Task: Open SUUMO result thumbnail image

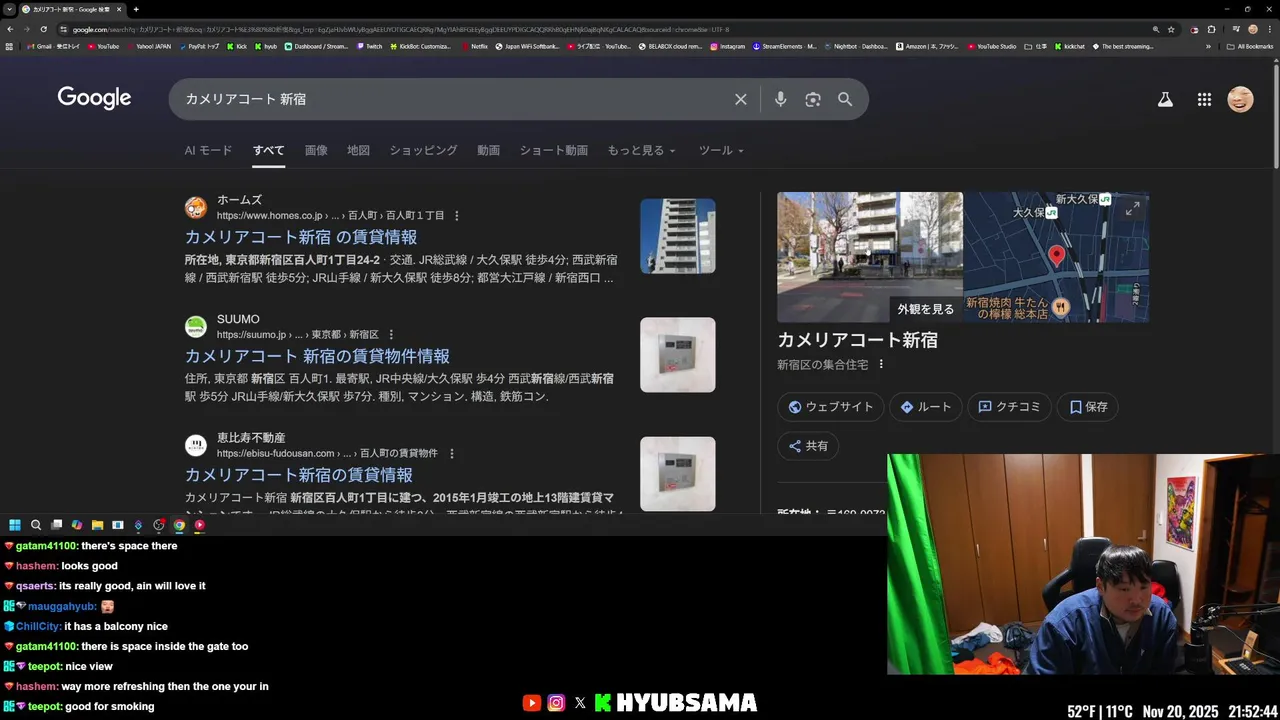Action: tap(678, 355)
